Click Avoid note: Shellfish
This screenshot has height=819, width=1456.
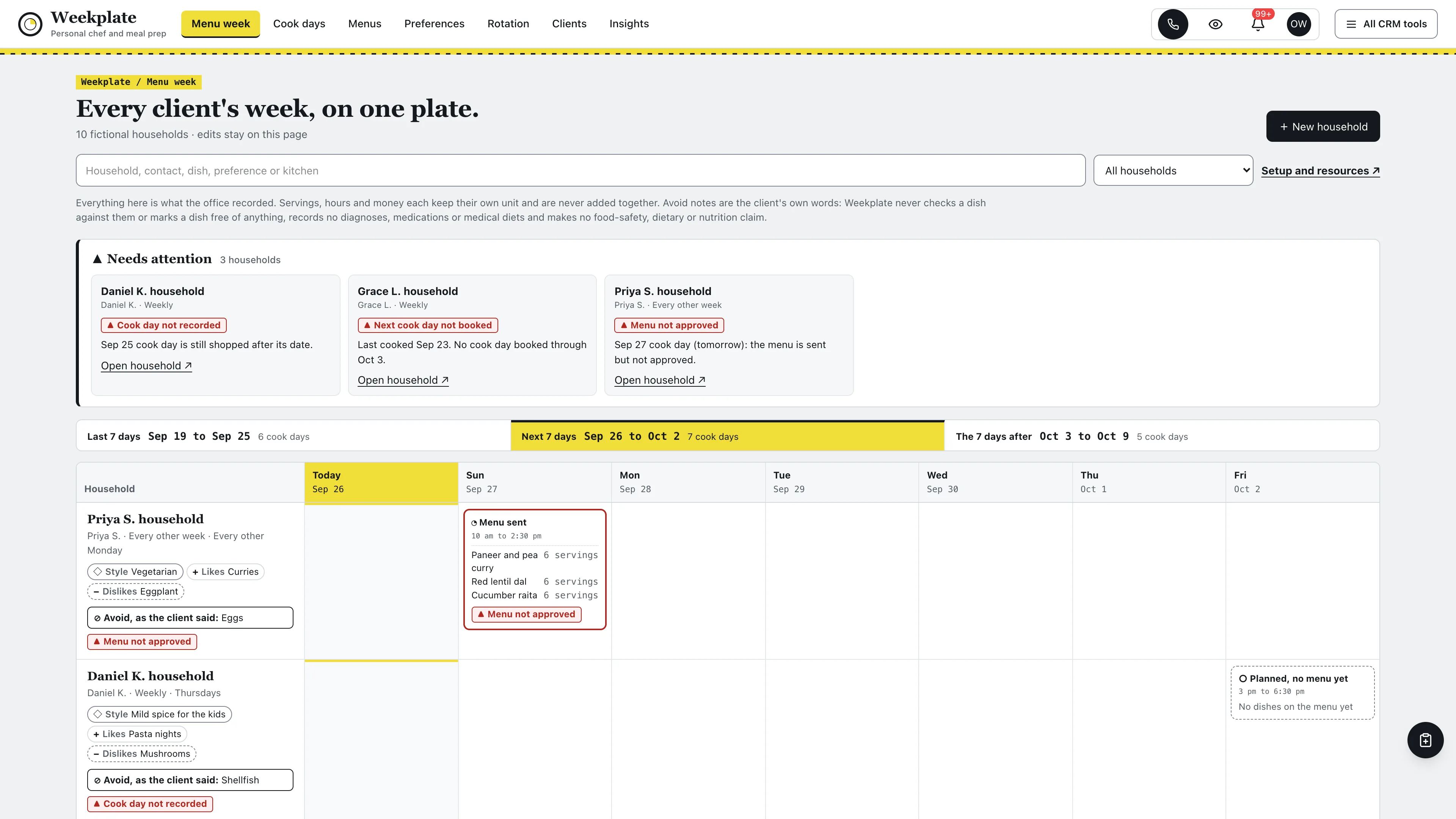[190, 780]
